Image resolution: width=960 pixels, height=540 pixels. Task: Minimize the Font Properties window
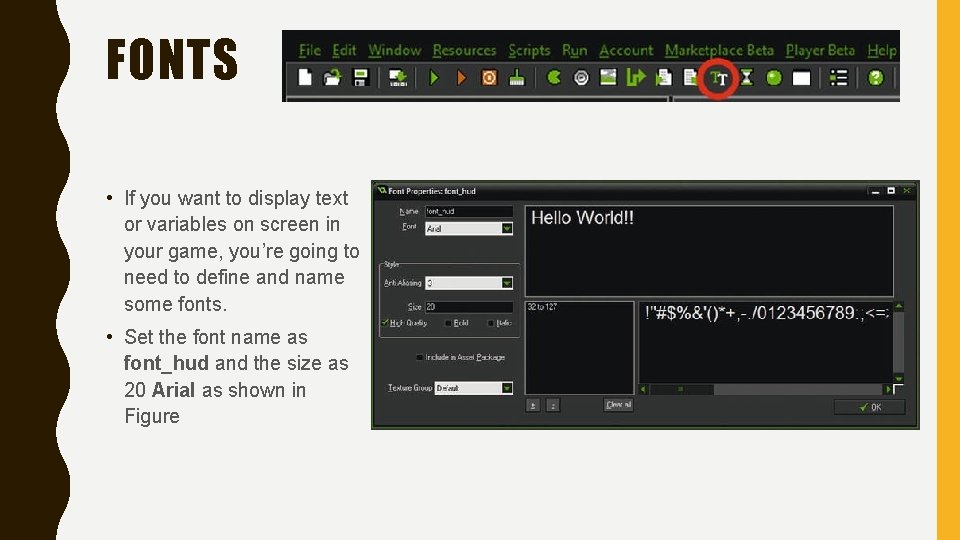(876, 192)
